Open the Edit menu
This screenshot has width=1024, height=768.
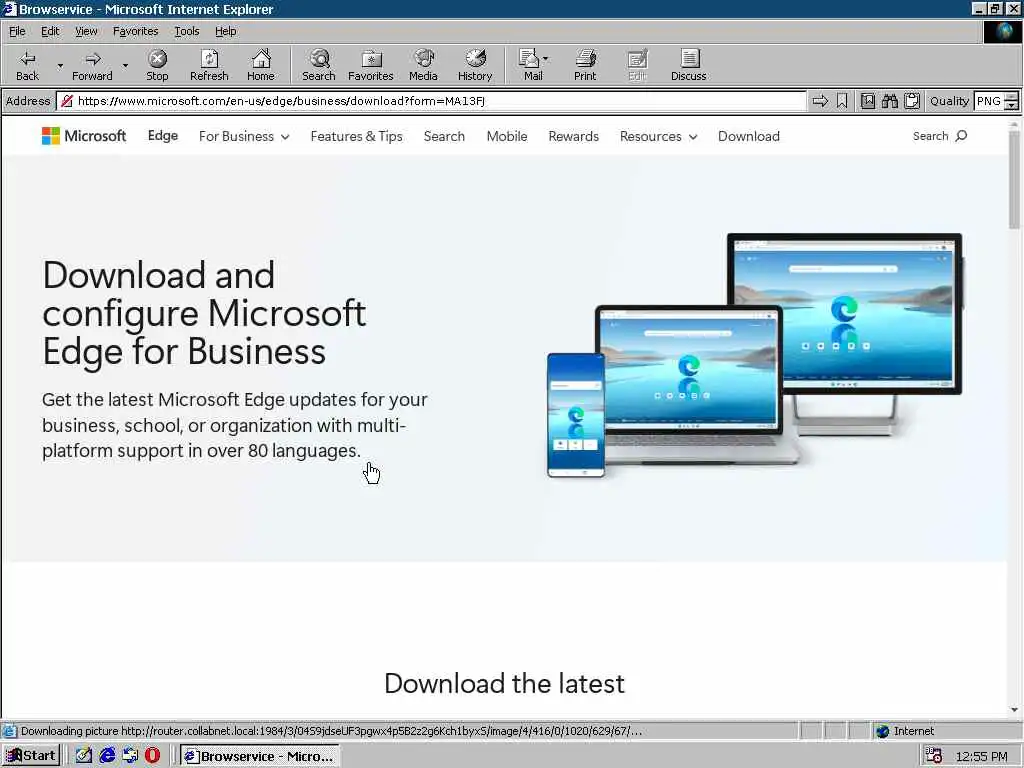coord(50,31)
